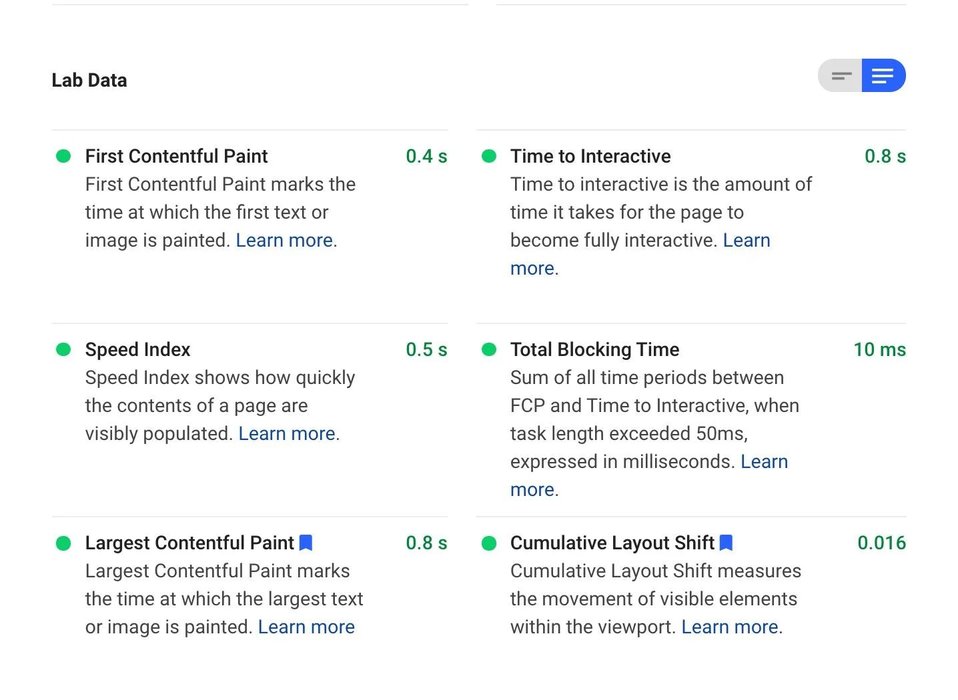
Task: Switch to the compact view toggle
Action: 841,76
